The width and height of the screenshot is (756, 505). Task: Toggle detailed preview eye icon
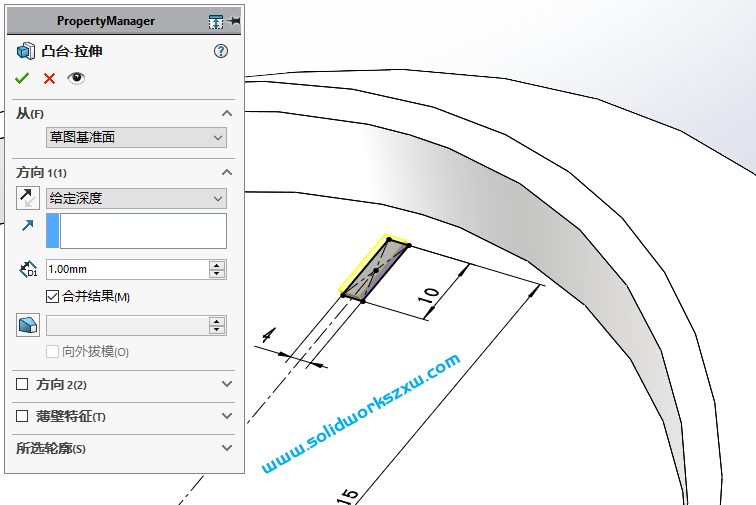click(x=76, y=78)
